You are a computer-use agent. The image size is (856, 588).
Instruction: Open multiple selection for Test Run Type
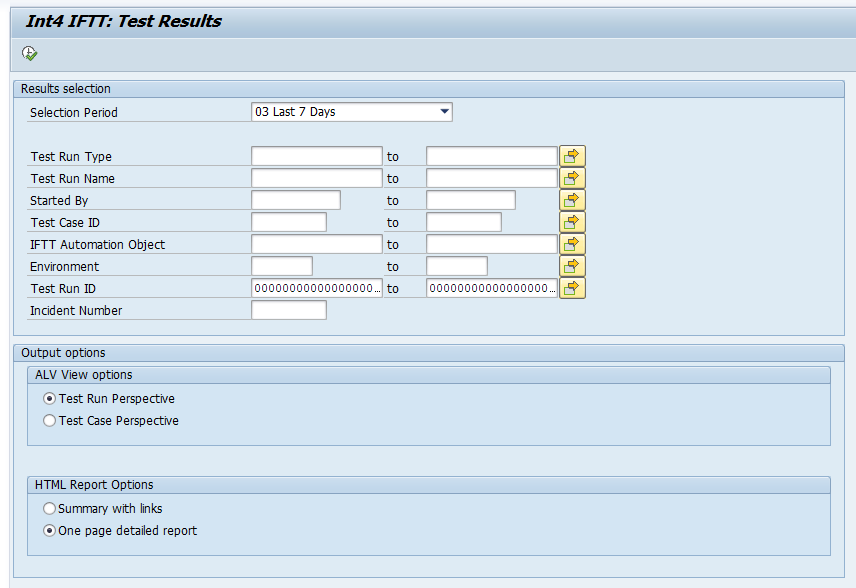[572, 156]
